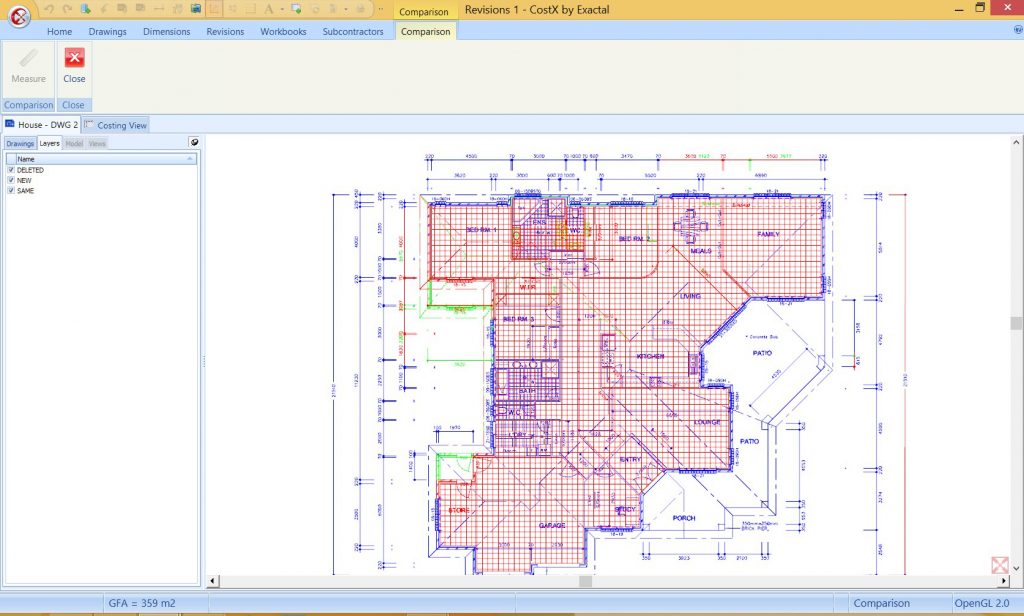1024x616 pixels.
Task: Click the highlighted orange-bordered toolbar icon
Action: tap(214, 9)
